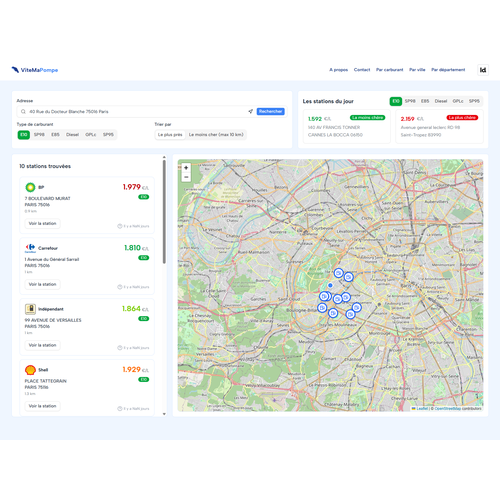Select E85 in stations du jour filter
Viewport: 500px width, 500px height.
point(425,101)
